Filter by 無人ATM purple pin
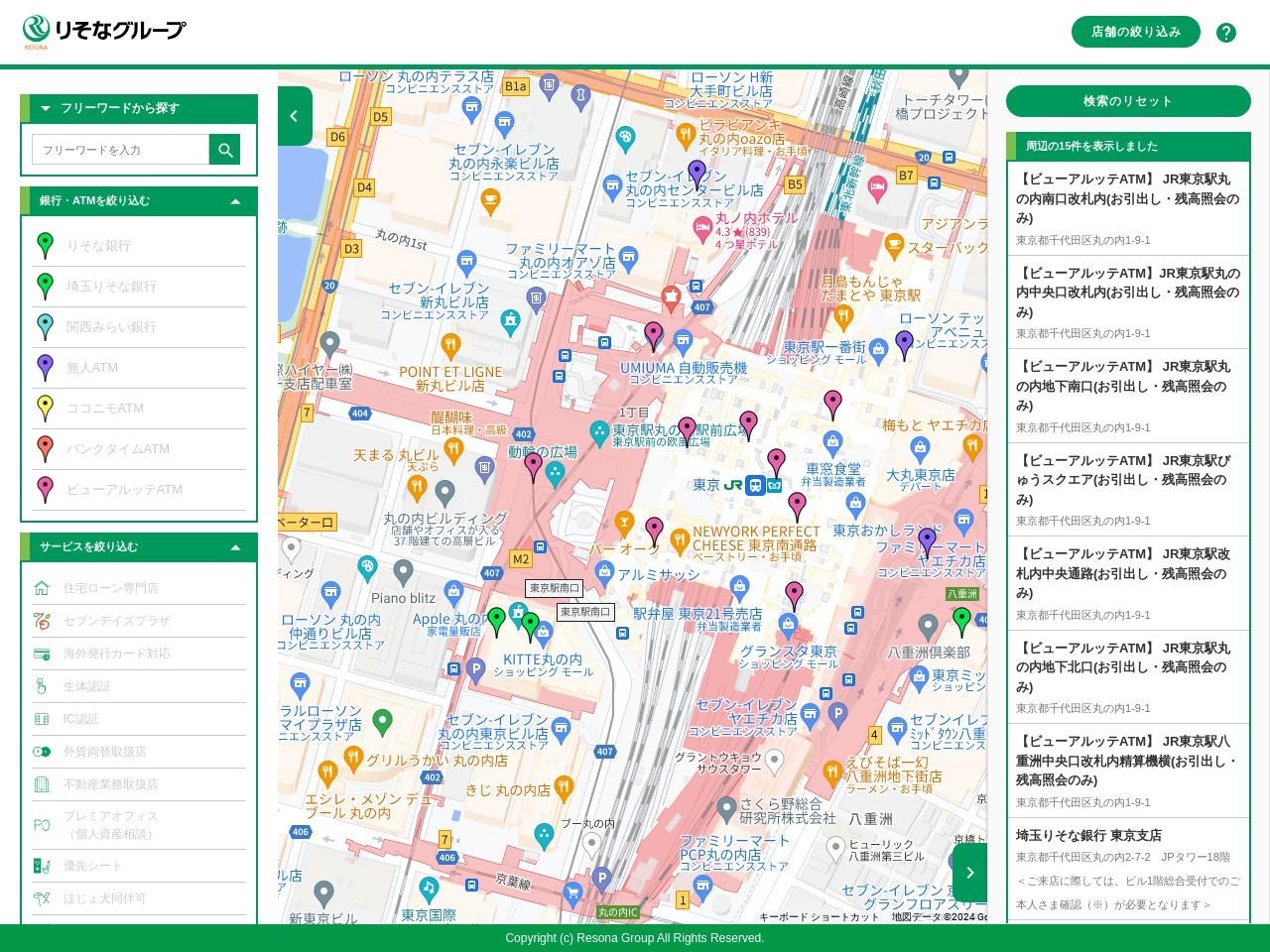The image size is (1270, 952). click(x=139, y=368)
